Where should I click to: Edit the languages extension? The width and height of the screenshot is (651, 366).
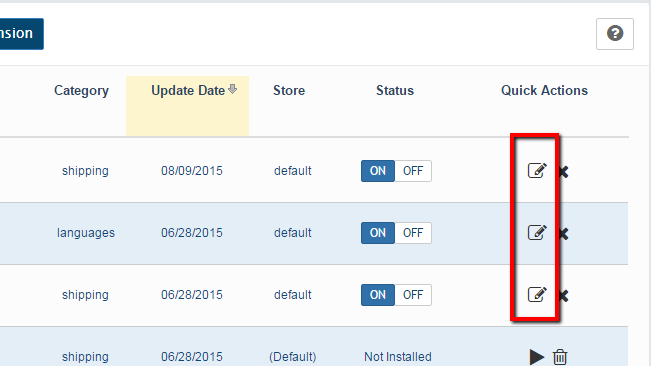click(537, 232)
